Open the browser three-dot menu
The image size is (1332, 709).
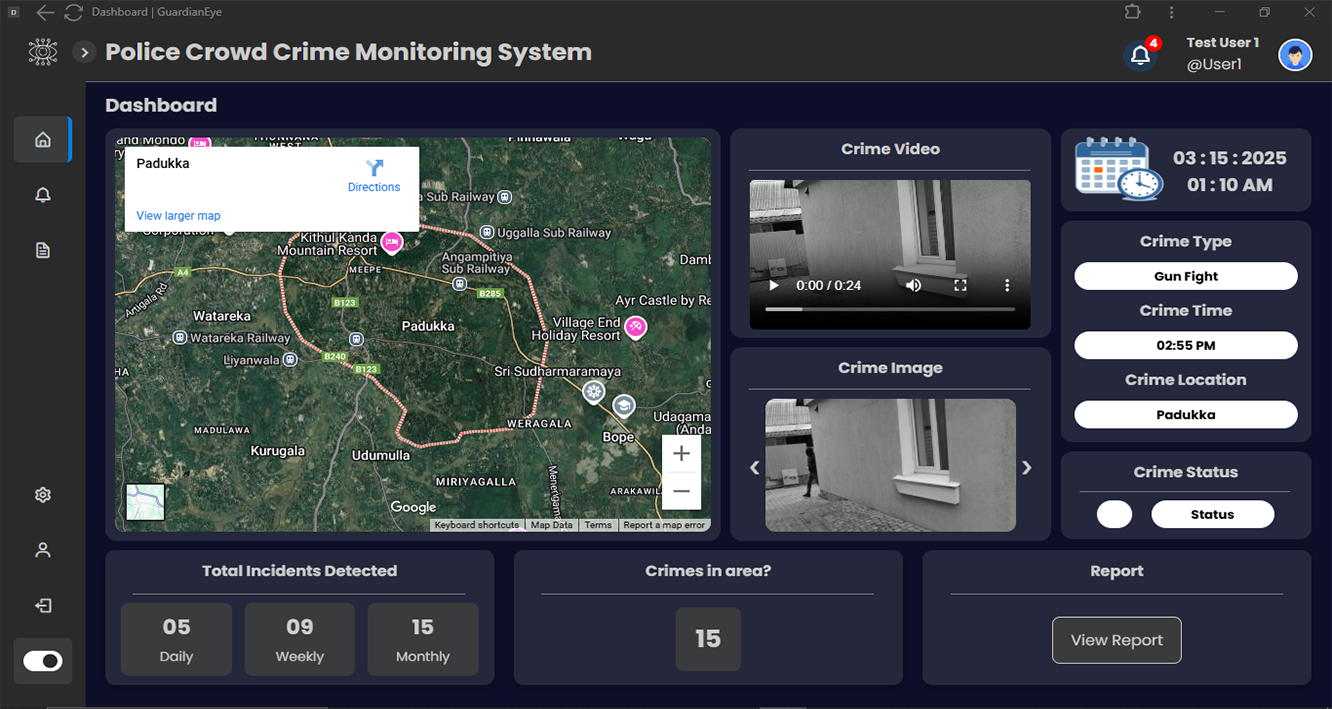1171,12
